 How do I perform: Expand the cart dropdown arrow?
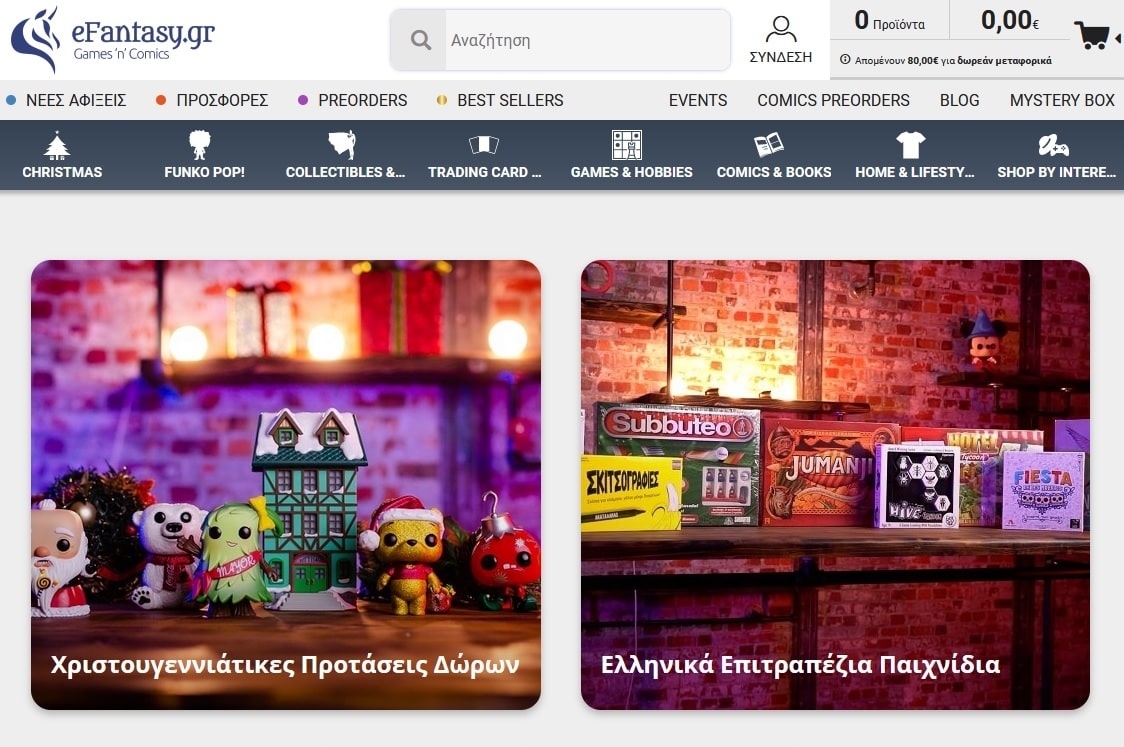pos(1117,39)
